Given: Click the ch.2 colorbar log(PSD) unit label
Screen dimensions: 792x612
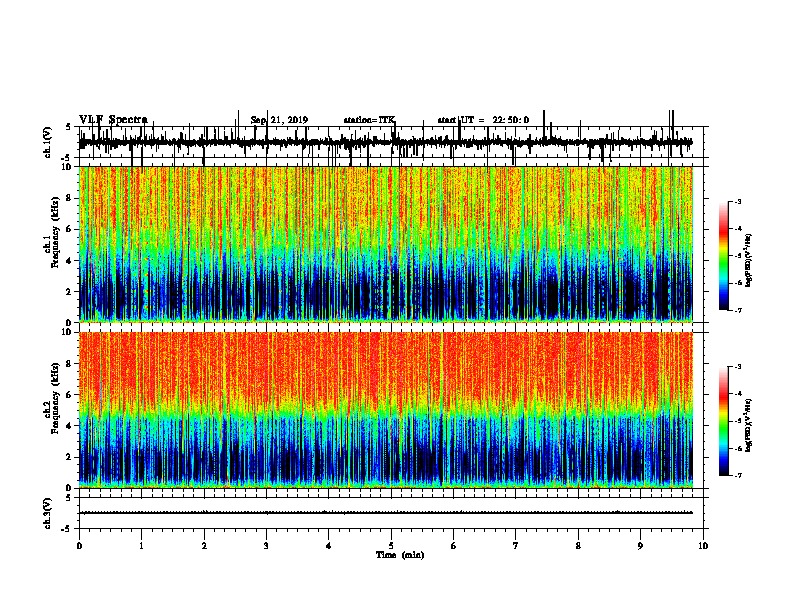Looking at the screenshot, I should pos(749,425).
